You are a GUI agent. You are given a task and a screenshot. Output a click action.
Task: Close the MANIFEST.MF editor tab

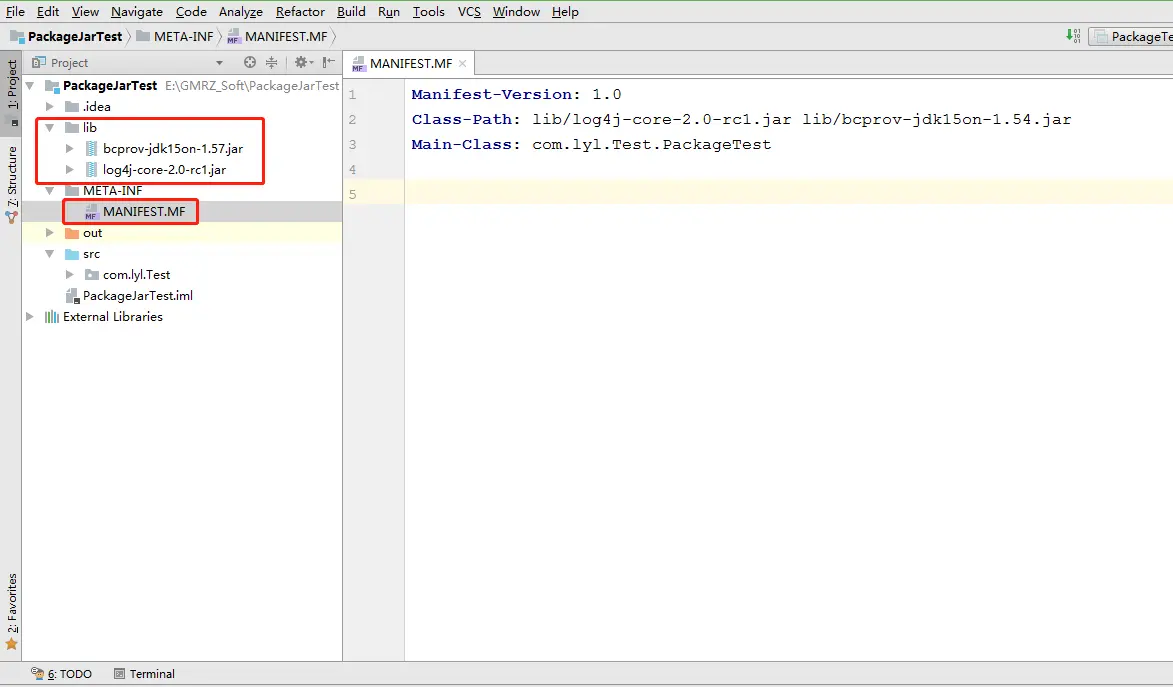(462, 64)
